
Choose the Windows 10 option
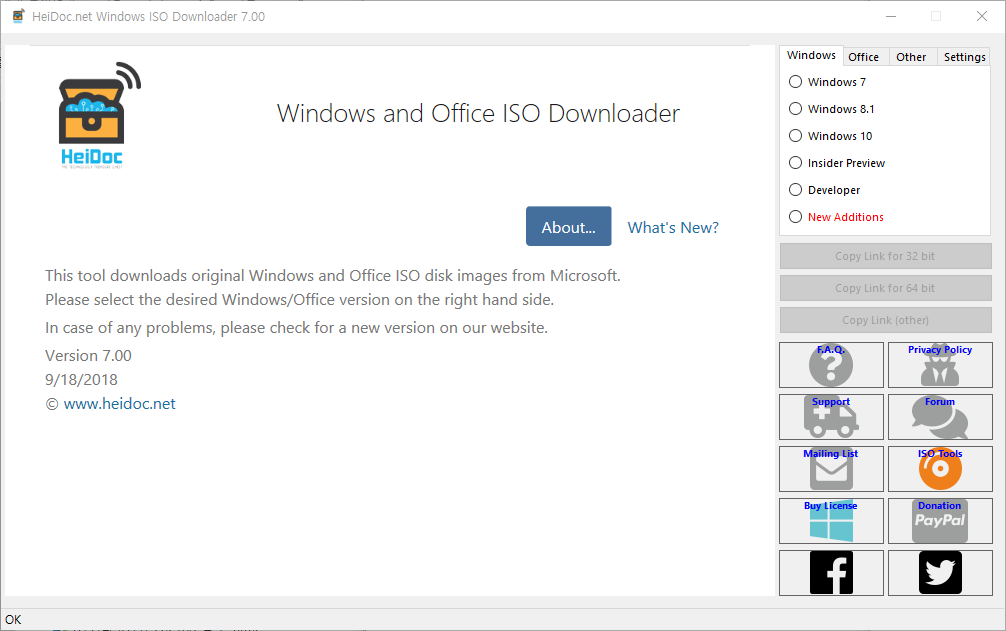click(830, 136)
